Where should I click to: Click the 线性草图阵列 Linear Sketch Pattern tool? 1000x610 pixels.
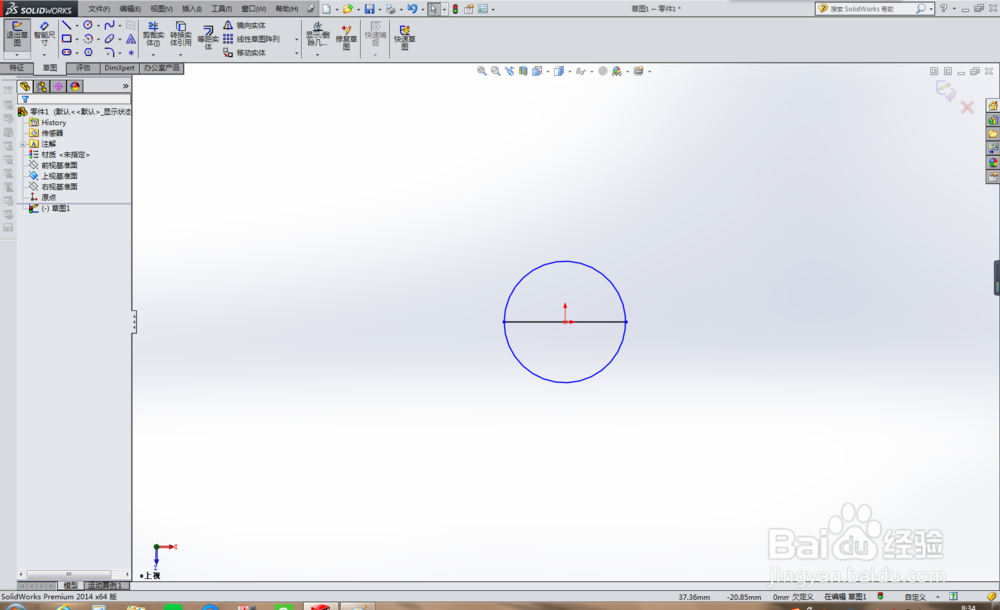pos(251,39)
